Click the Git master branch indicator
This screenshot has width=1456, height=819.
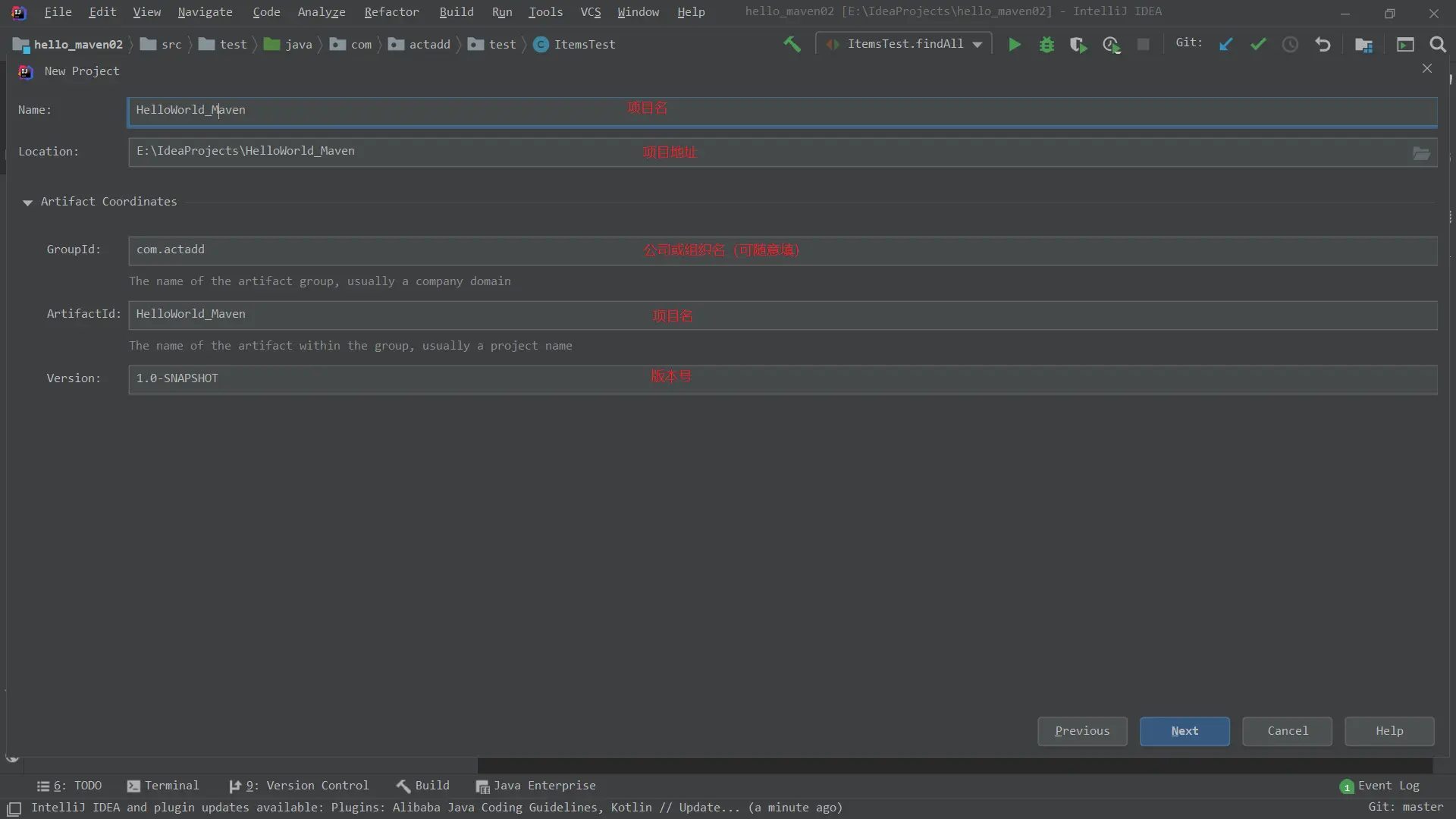point(1405,807)
